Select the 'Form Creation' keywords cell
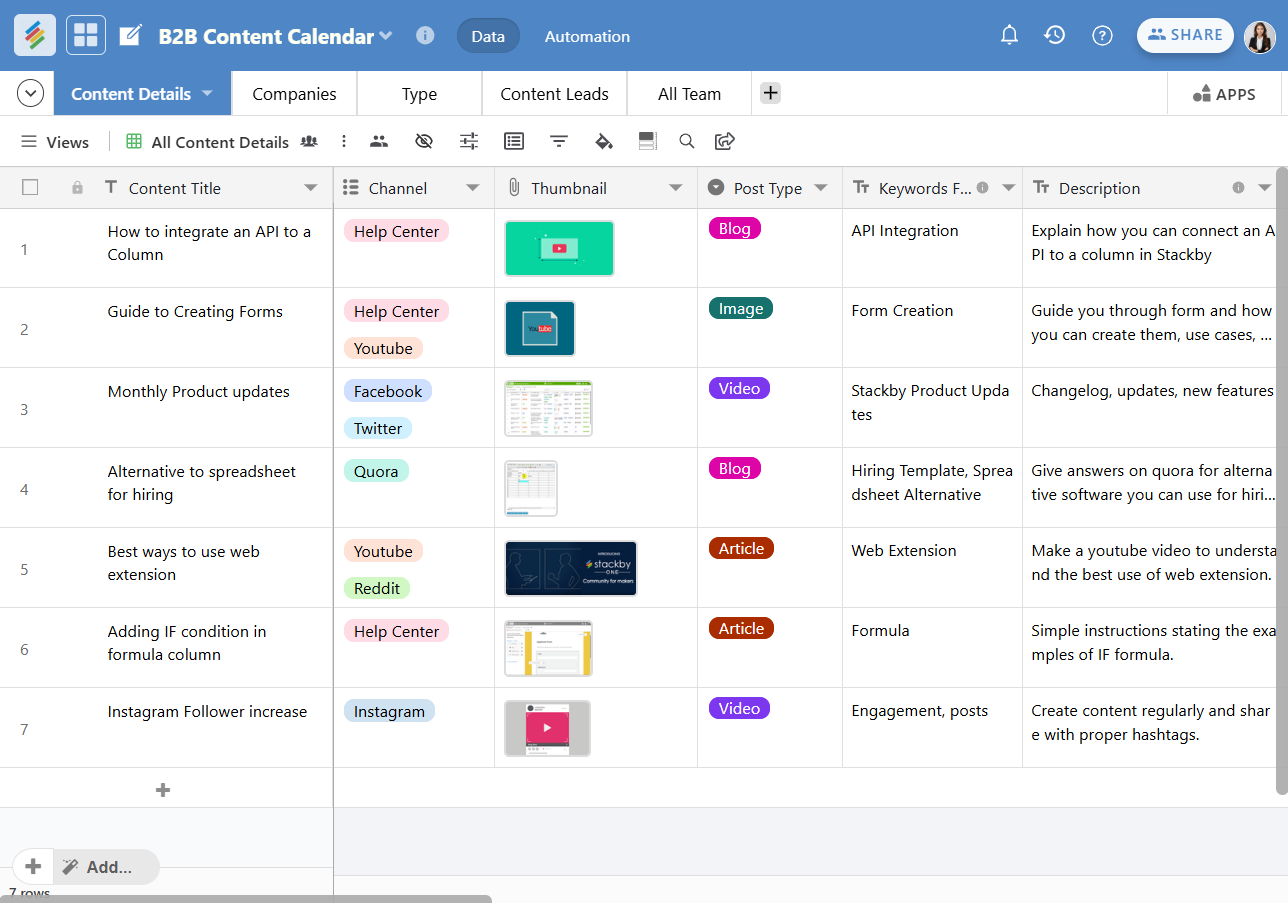1288x903 pixels. [932, 327]
